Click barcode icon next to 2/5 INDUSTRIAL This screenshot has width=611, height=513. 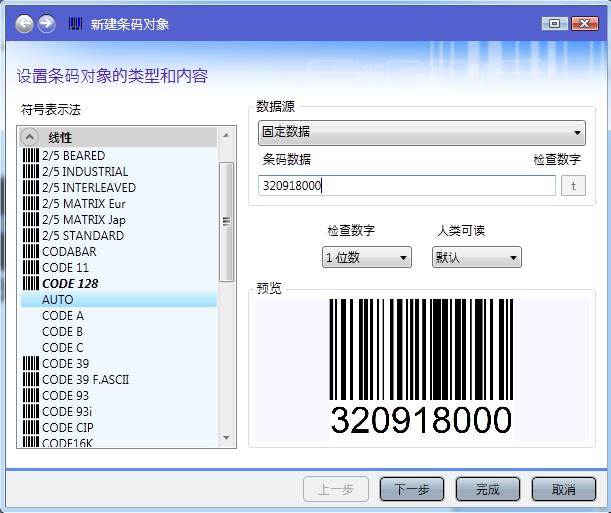click(31, 171)
